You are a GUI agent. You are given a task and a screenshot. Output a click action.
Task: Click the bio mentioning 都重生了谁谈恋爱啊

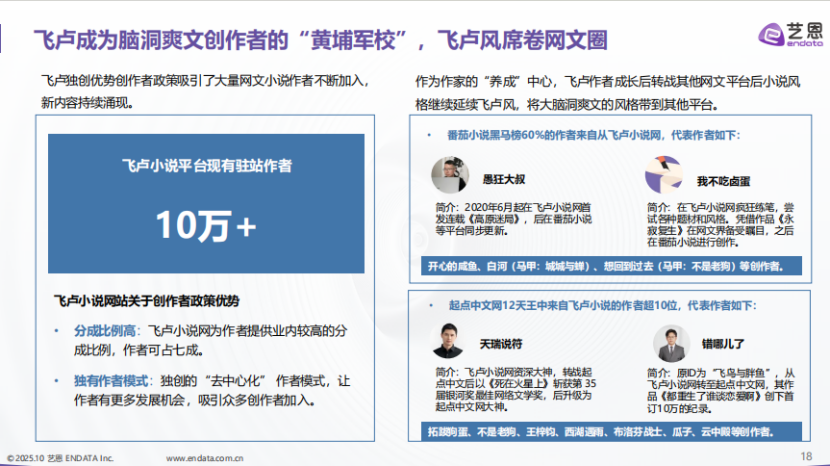tap(720, 391)
